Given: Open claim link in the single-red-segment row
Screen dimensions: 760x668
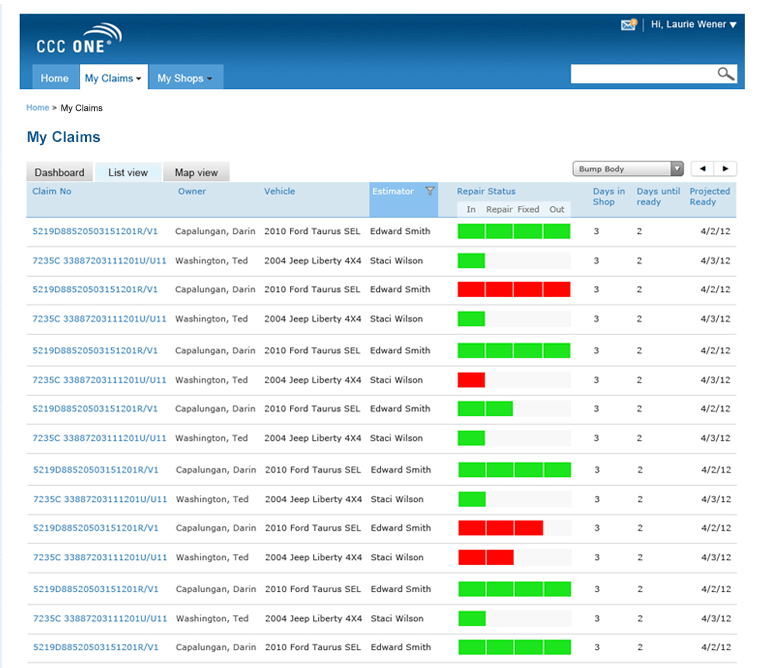Looking at the screenshot, I should pos(99,380).
